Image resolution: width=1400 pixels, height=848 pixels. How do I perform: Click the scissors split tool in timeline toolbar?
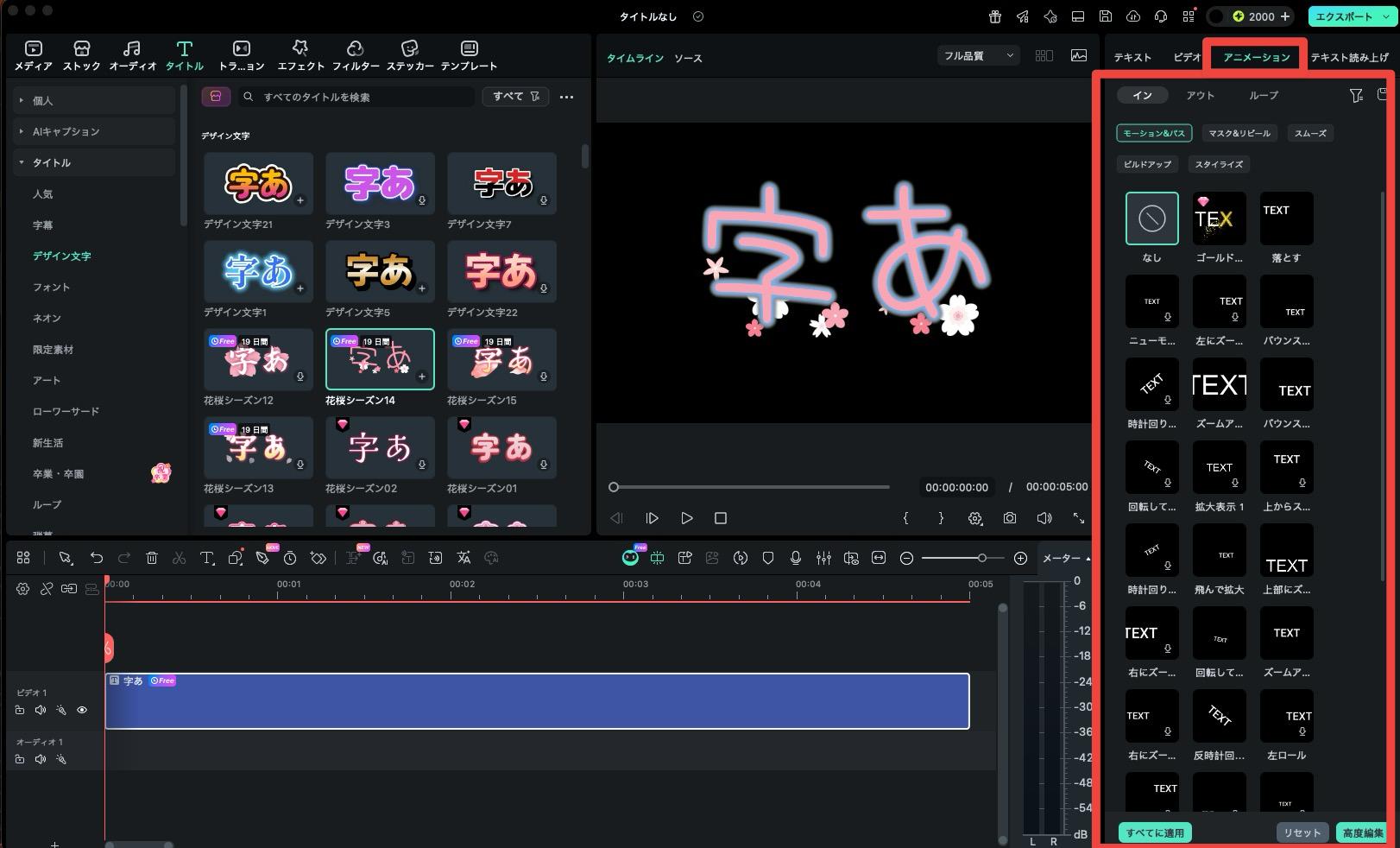[179, 558]
